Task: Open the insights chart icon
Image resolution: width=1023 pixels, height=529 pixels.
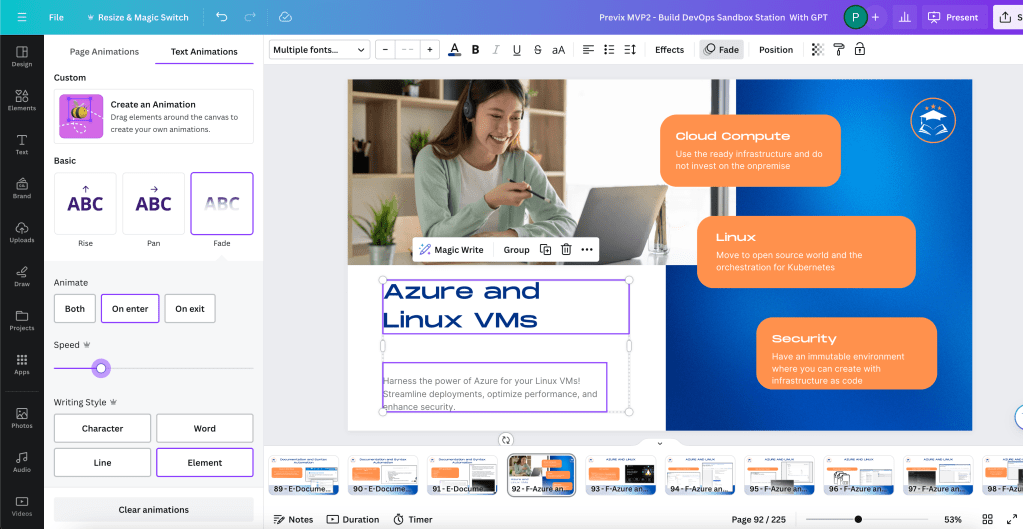Action: [x=904, y=17]
